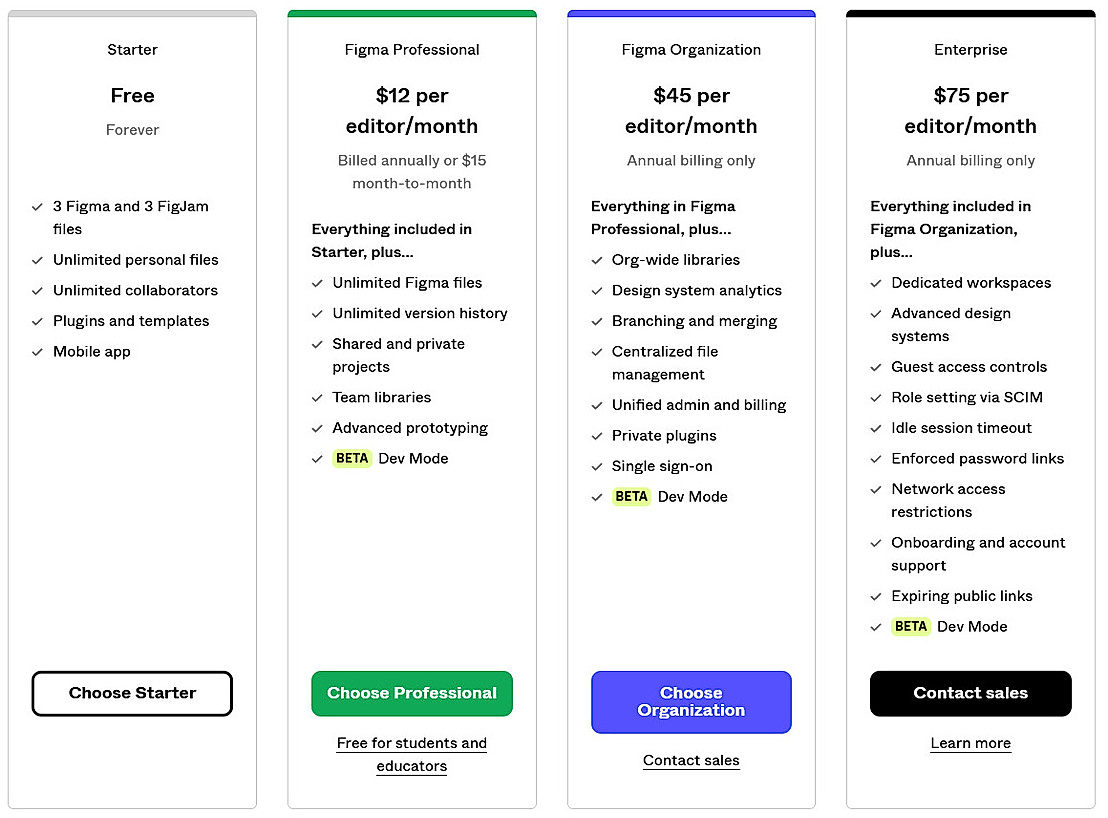Click the Enterprise plan header
This screenshot has width=1108, height=818.
(x=970, y=49)
